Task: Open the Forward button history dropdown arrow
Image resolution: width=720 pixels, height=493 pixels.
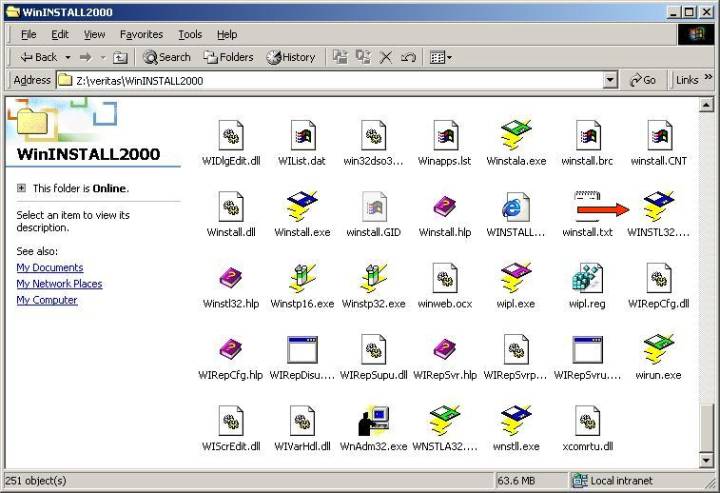Action: [x=103, y=58]
